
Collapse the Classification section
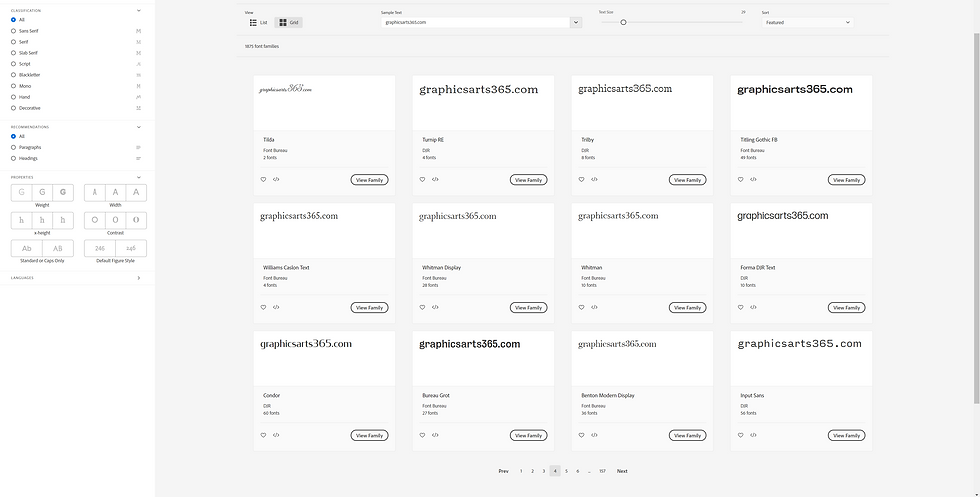[x=139, y=11]
